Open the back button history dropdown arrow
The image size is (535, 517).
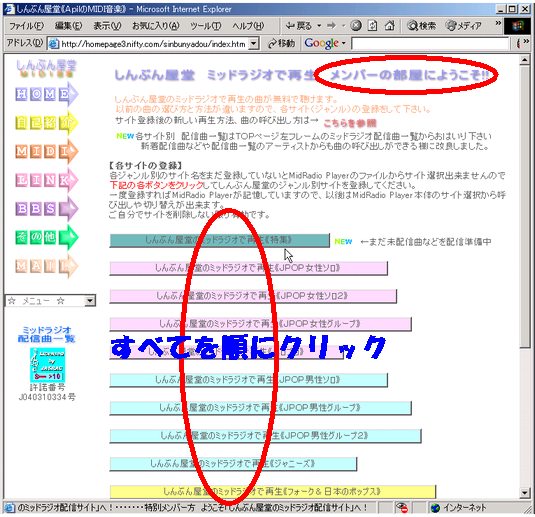(x=319, y=26)
